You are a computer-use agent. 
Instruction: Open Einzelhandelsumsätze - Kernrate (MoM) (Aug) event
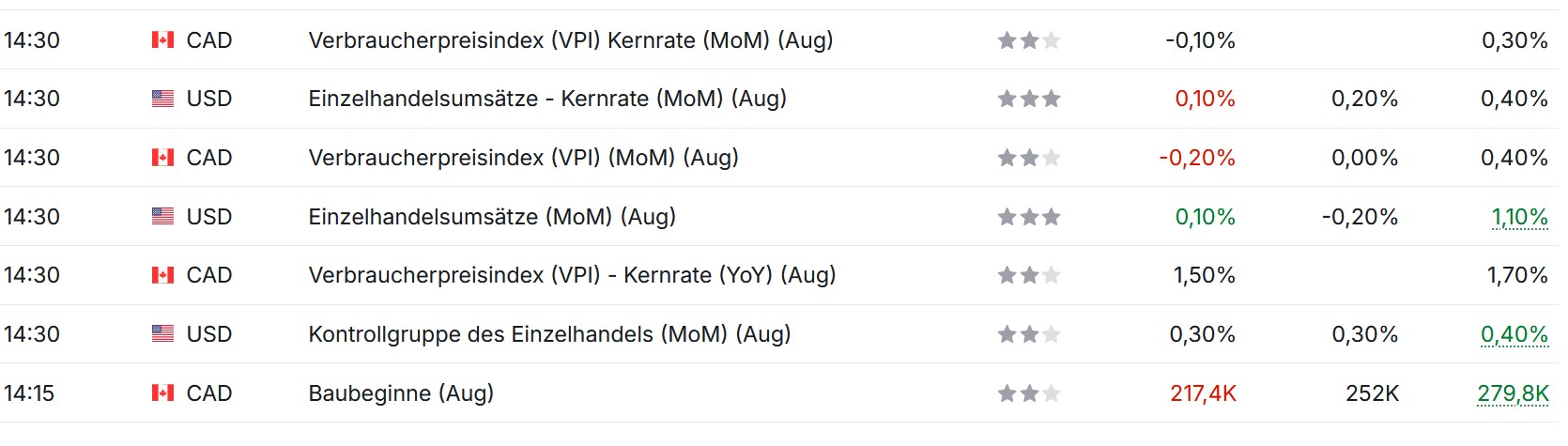(546, 99)
